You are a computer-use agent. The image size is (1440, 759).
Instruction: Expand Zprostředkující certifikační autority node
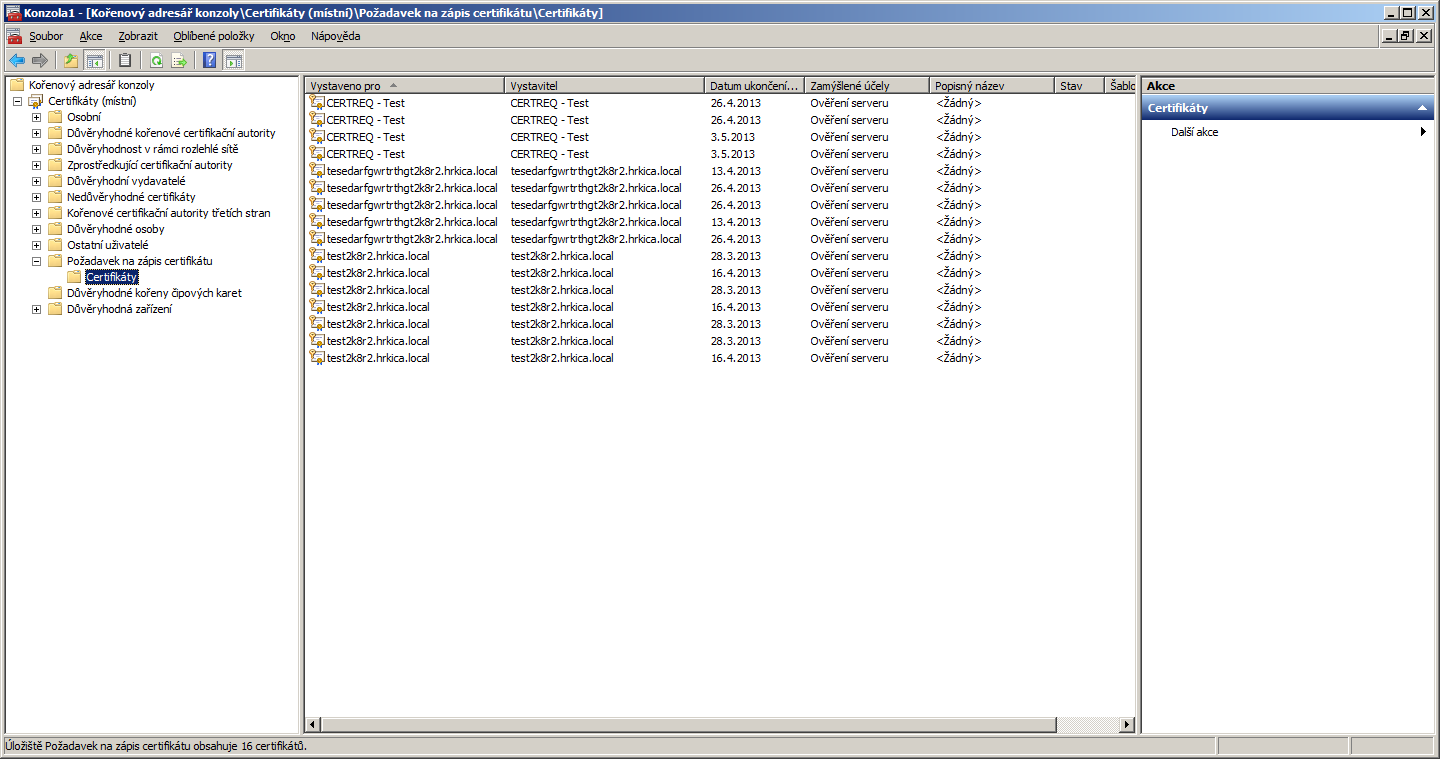(36, 165)
